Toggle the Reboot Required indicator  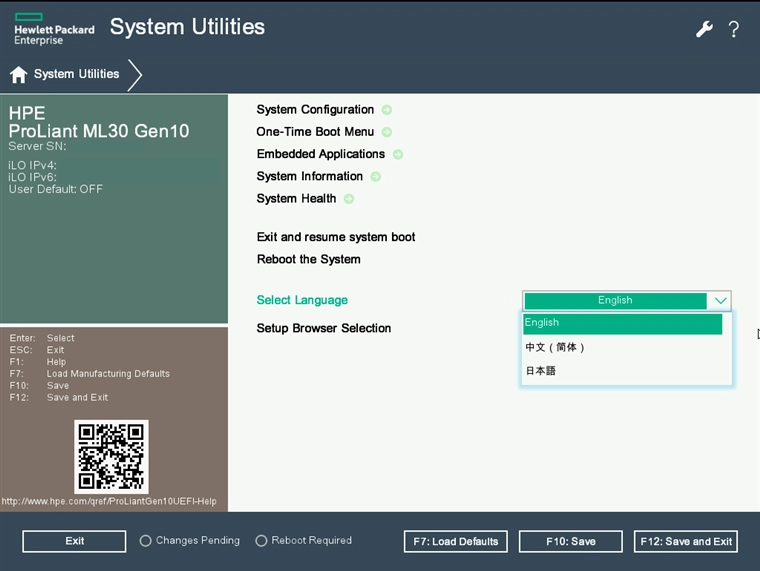[x=261, y=540]
